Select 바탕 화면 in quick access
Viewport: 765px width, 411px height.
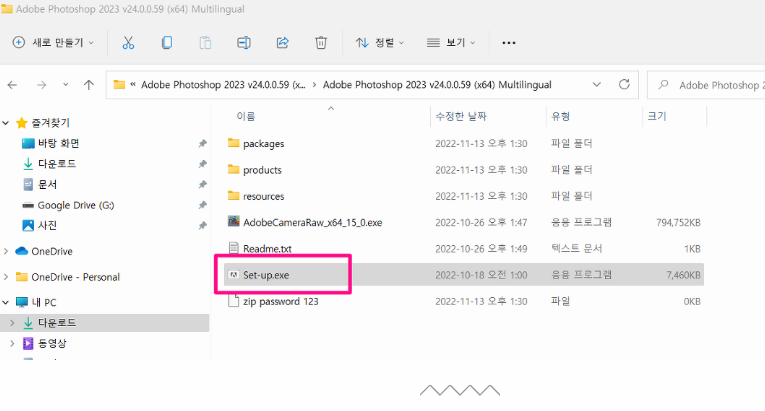[x=59, y=144]
